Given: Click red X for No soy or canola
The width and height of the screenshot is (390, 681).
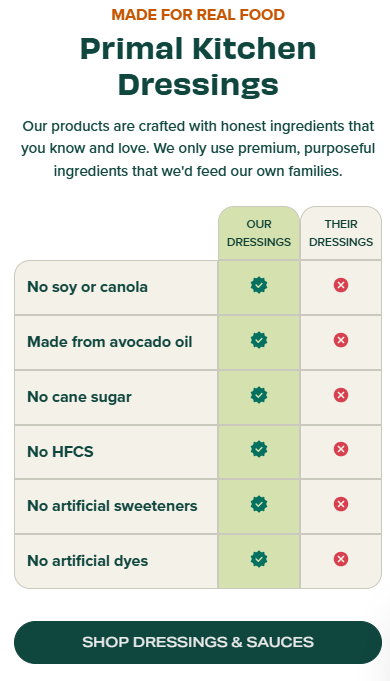Looking at the screenshot, I should click(341, 285).
